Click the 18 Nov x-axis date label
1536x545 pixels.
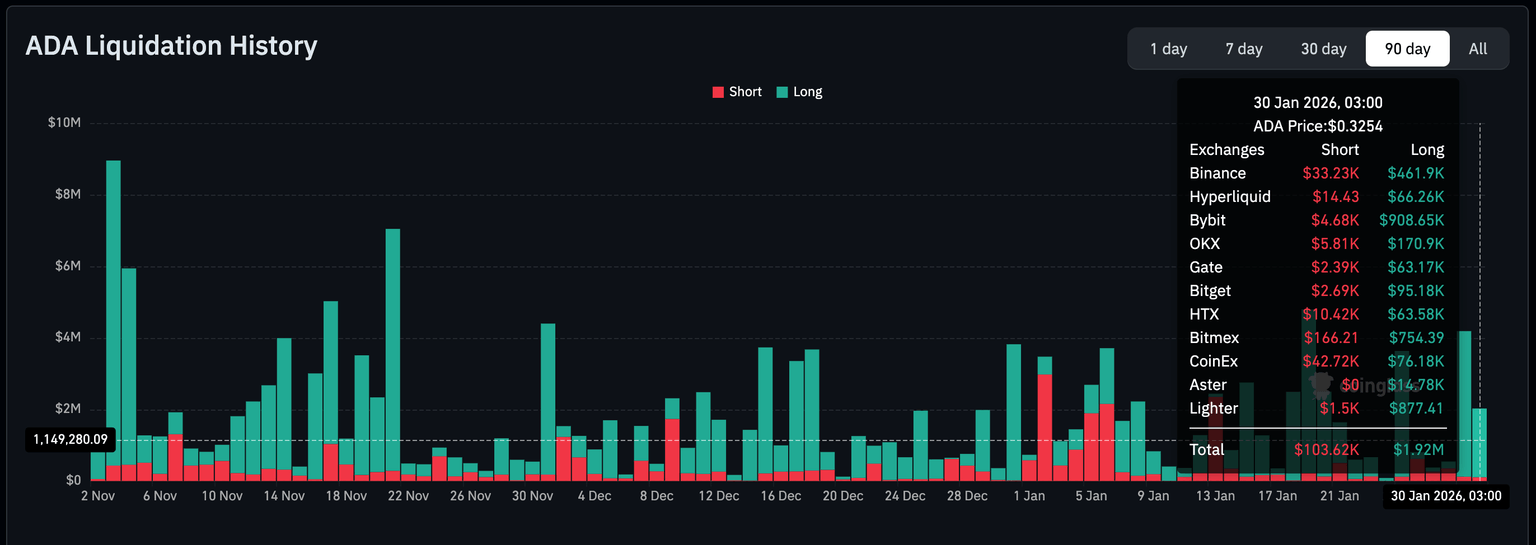(347, 496)
